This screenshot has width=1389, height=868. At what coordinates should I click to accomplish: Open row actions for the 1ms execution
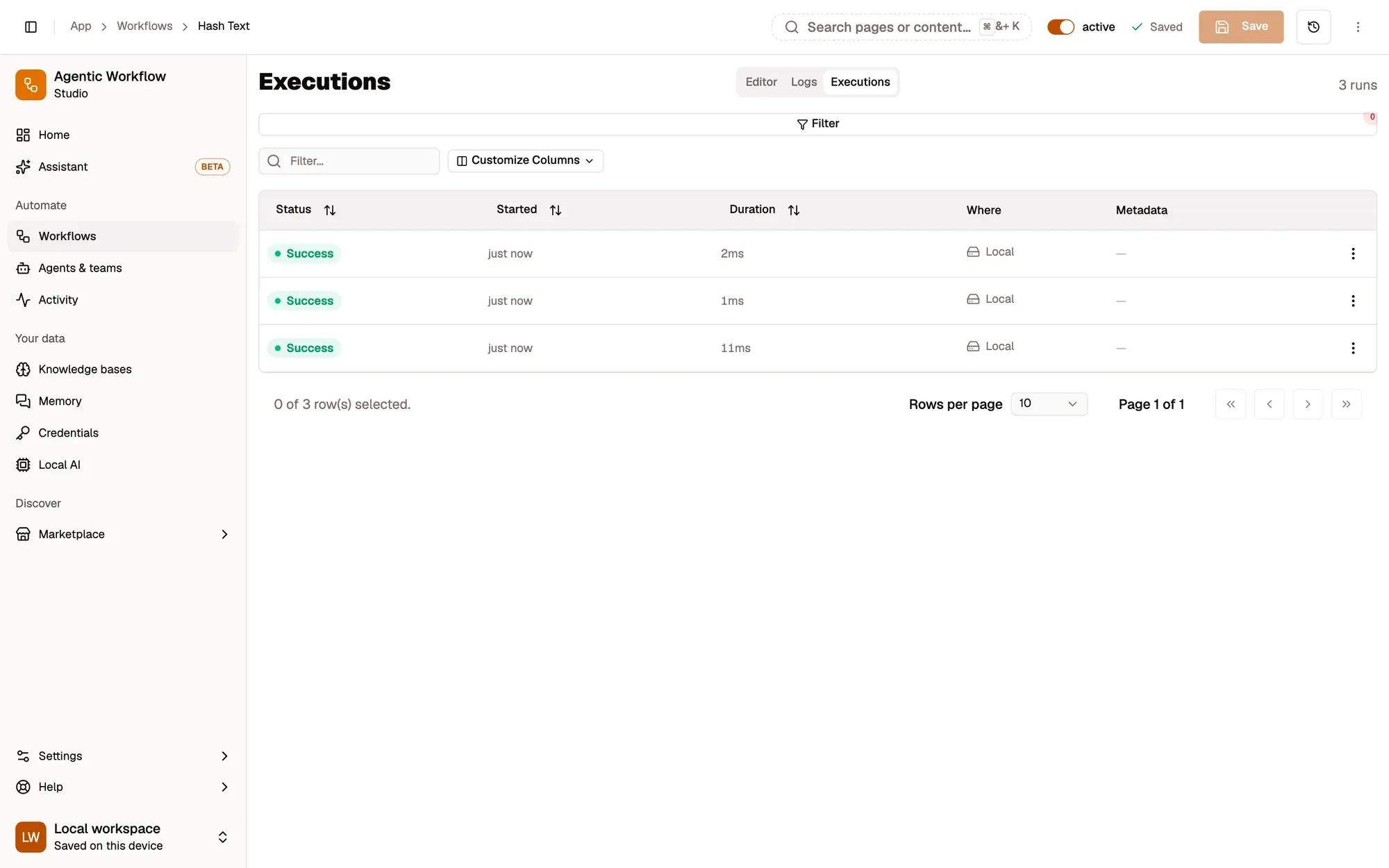[x=1353, y=301]
